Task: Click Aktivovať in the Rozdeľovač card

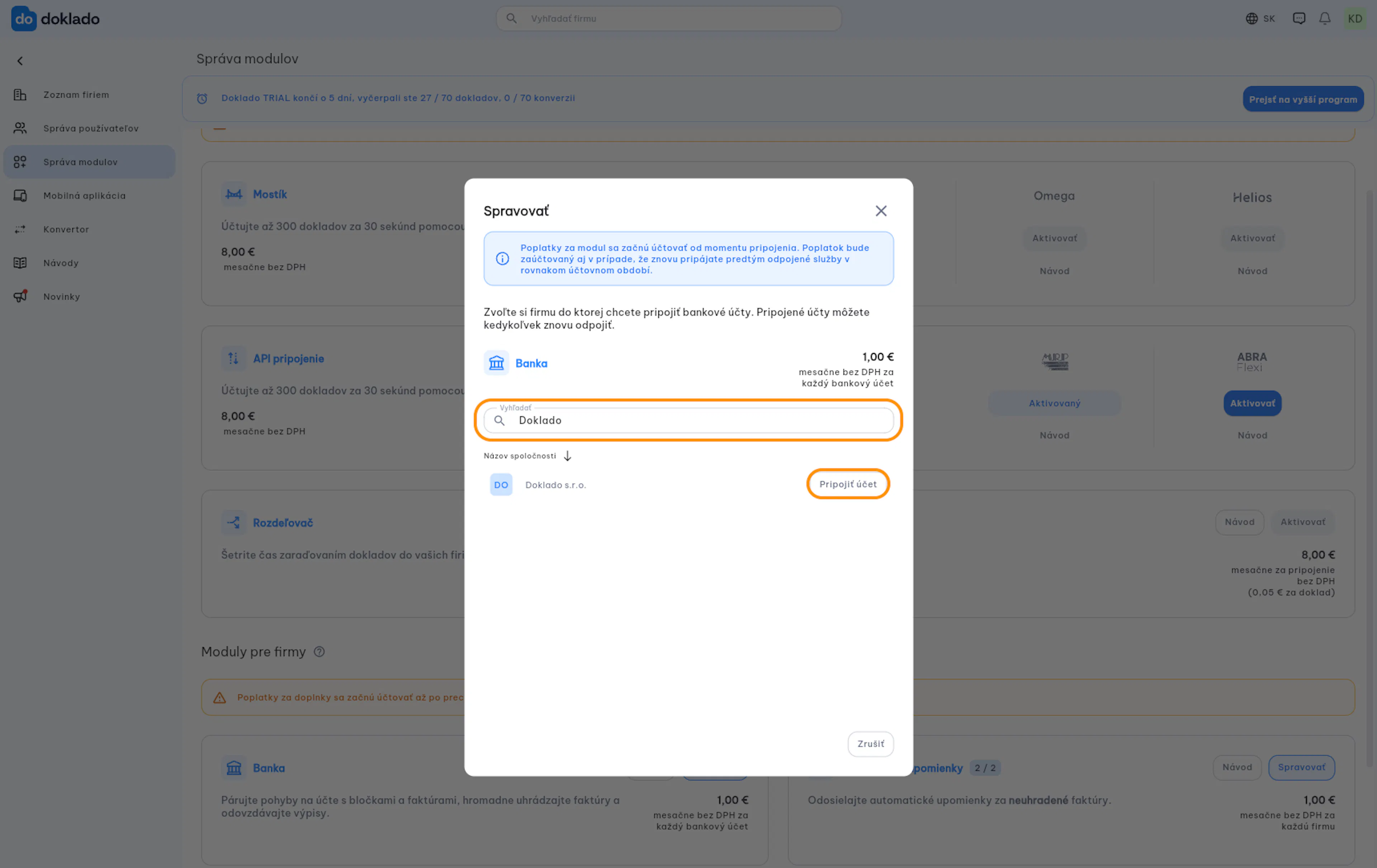Action: (x=1303, y=522)
